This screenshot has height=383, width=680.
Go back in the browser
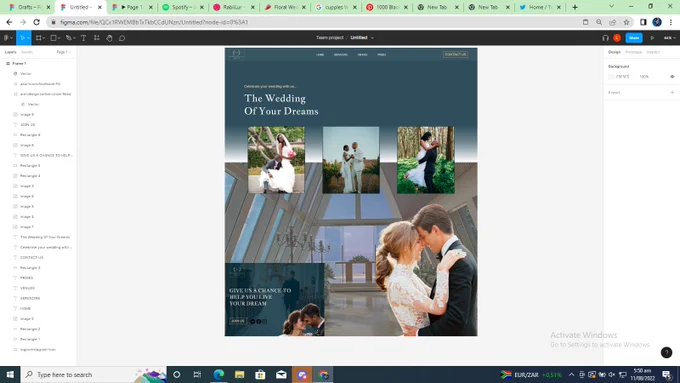point(9,22)
